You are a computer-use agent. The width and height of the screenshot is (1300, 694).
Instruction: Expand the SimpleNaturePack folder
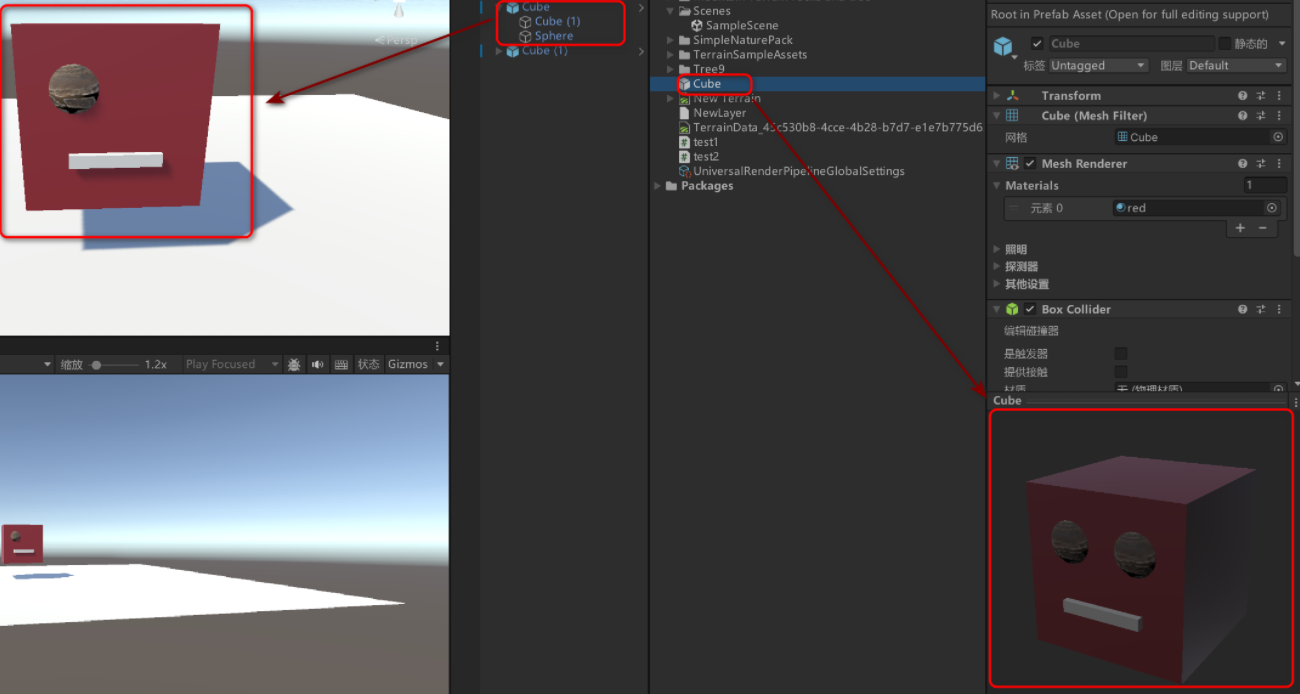point(671,40)
